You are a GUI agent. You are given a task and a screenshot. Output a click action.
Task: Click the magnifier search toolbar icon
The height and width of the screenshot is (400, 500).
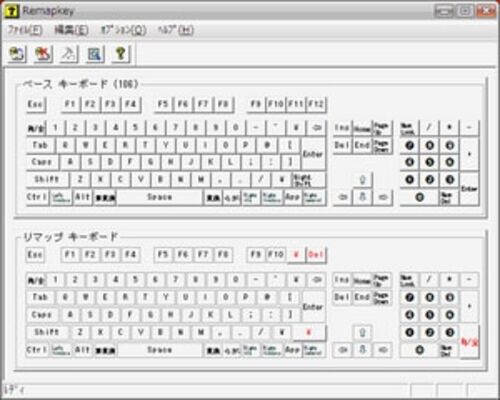[95, 54]
